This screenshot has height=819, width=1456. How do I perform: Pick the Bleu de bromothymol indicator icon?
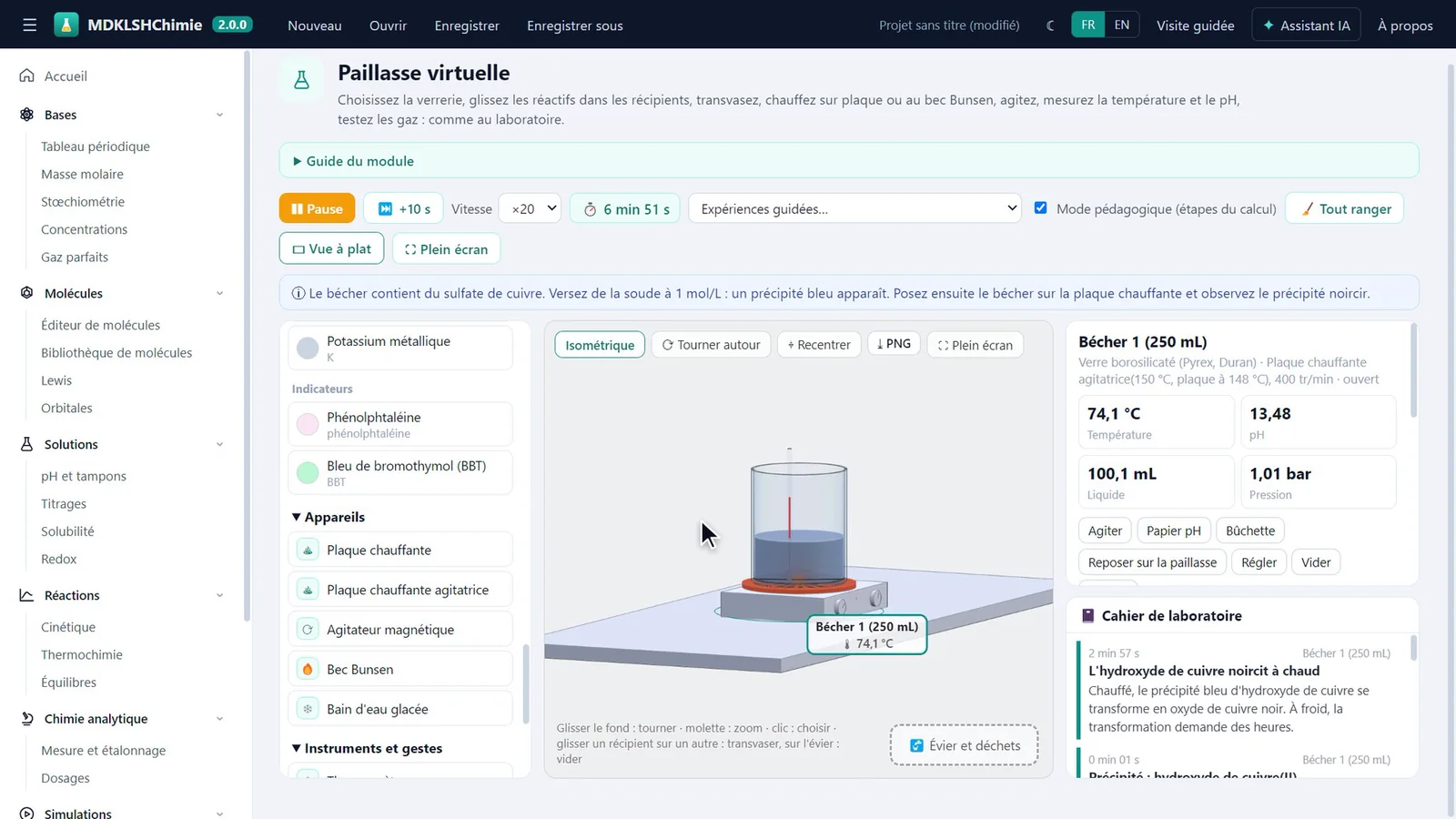tap(308, 472)
